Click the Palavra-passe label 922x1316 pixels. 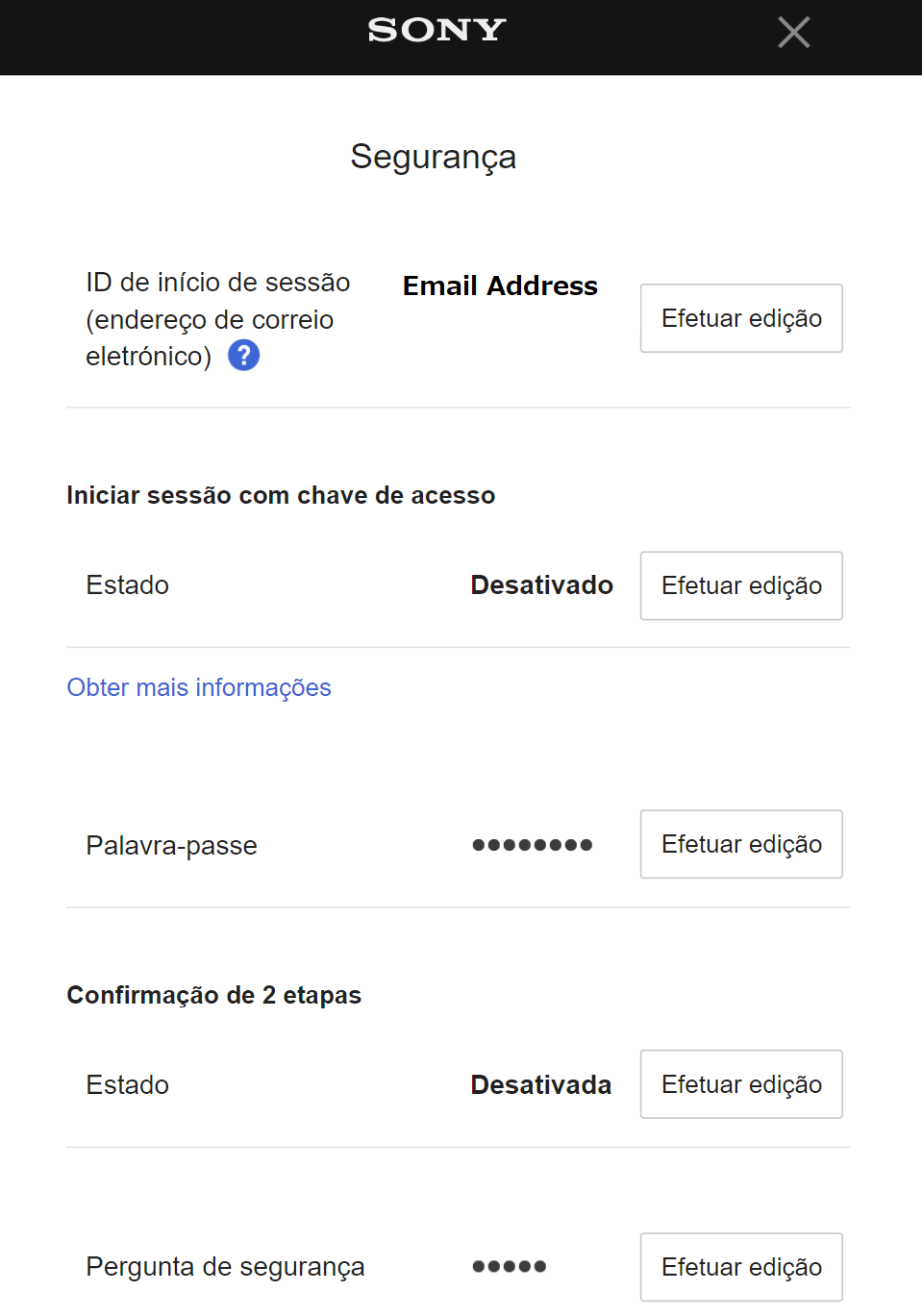coord(171,846)
